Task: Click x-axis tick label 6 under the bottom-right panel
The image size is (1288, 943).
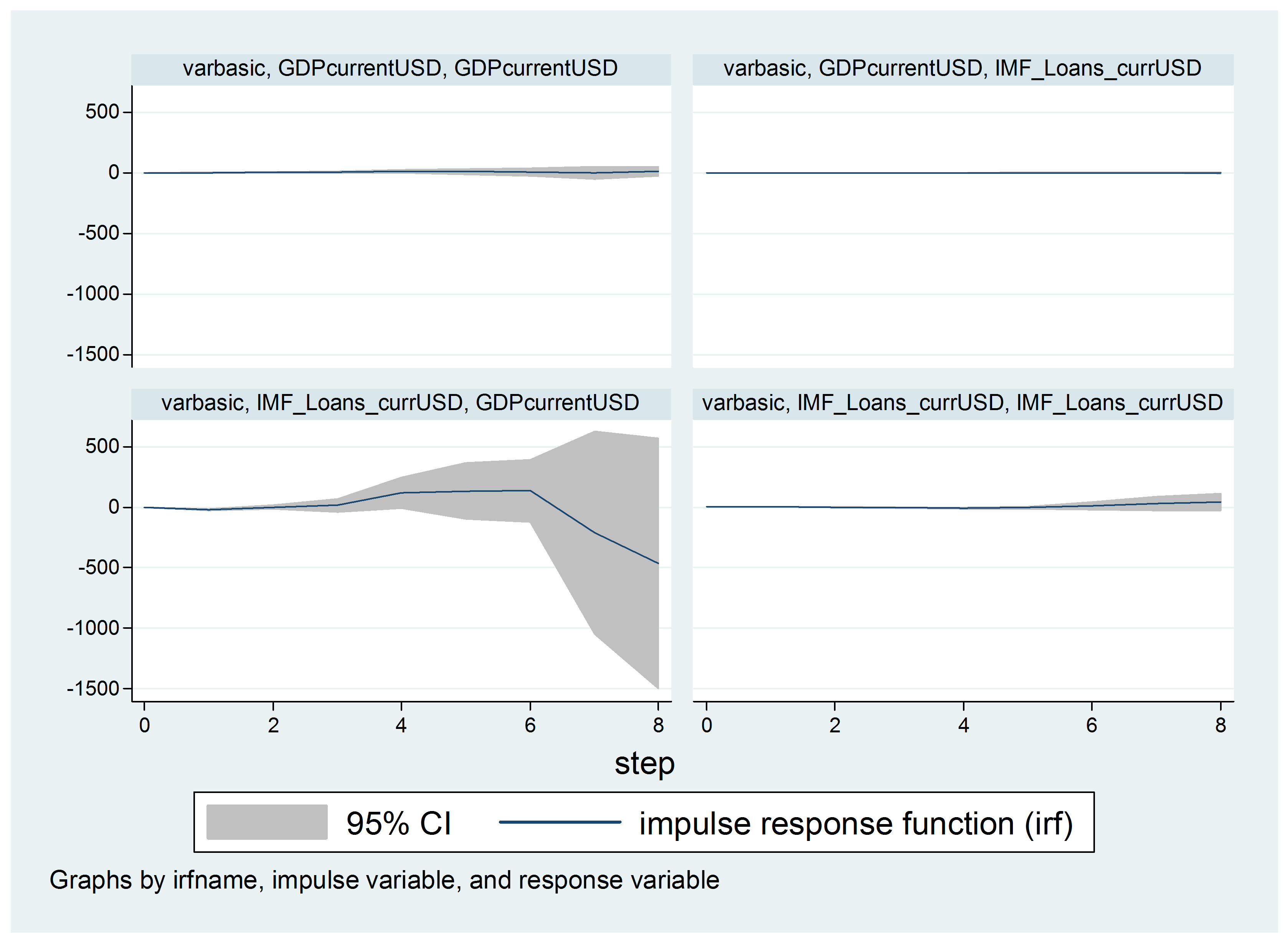Action: tap(1091, 725)
